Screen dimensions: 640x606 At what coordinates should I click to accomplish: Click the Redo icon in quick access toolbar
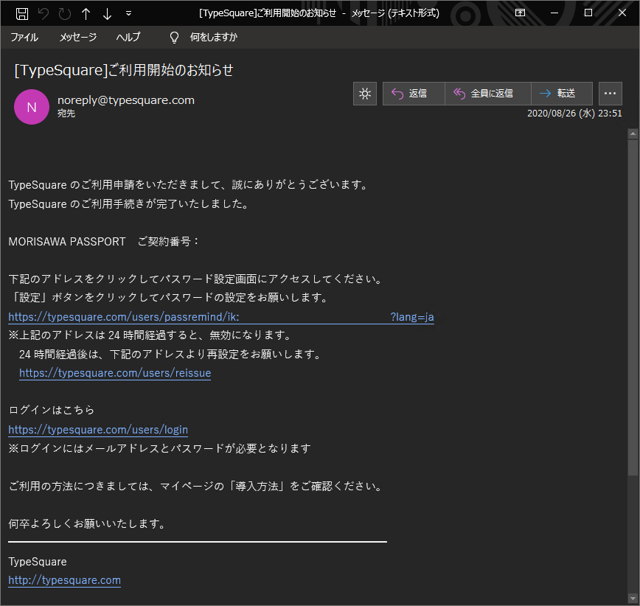pyautogui.click(x=64, y=14)
